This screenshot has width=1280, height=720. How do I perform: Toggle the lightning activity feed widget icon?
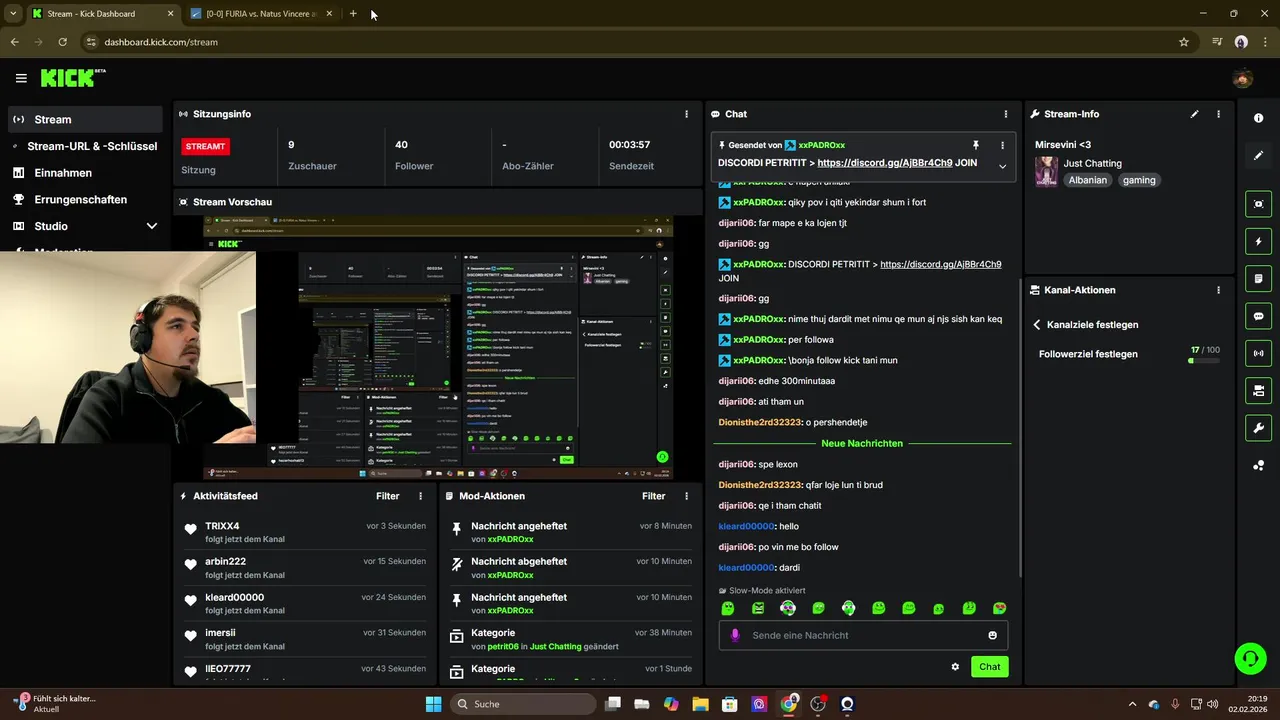point(1259,241)
